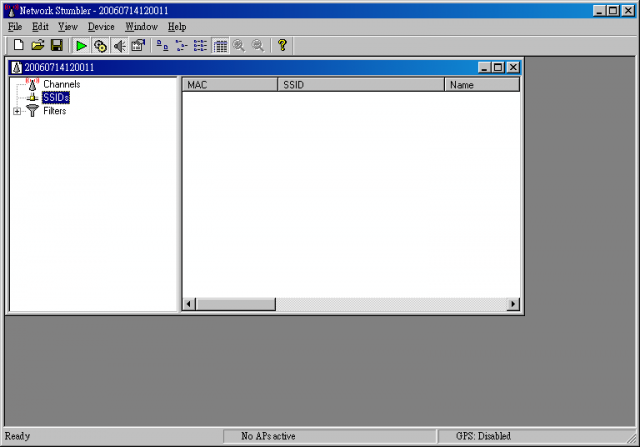Click 'GPS: Disabled' status text
The width and height of the screenshot is (640, 447).
[483, 436]
